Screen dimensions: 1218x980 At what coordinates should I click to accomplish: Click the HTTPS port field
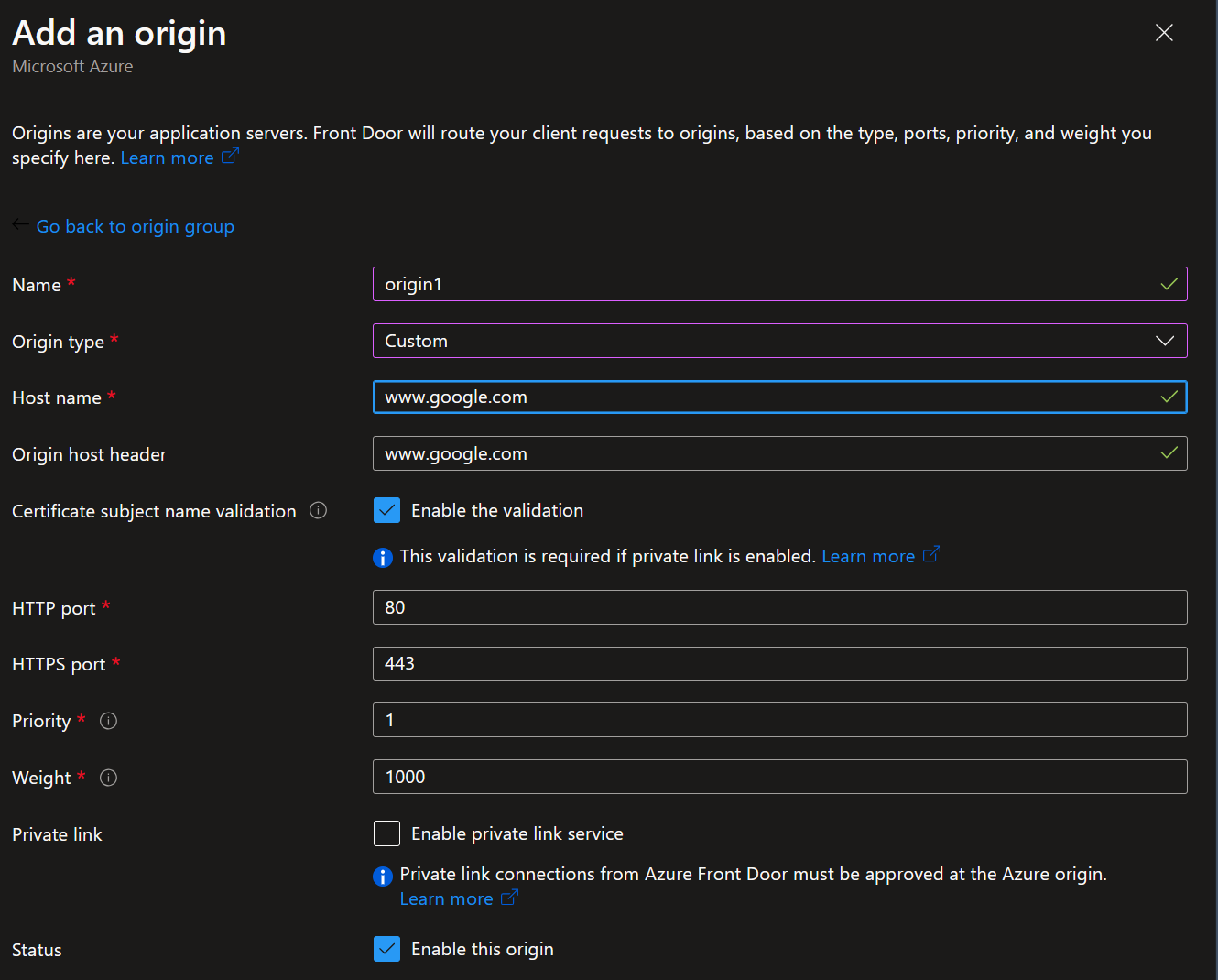[x=779, y=664]
